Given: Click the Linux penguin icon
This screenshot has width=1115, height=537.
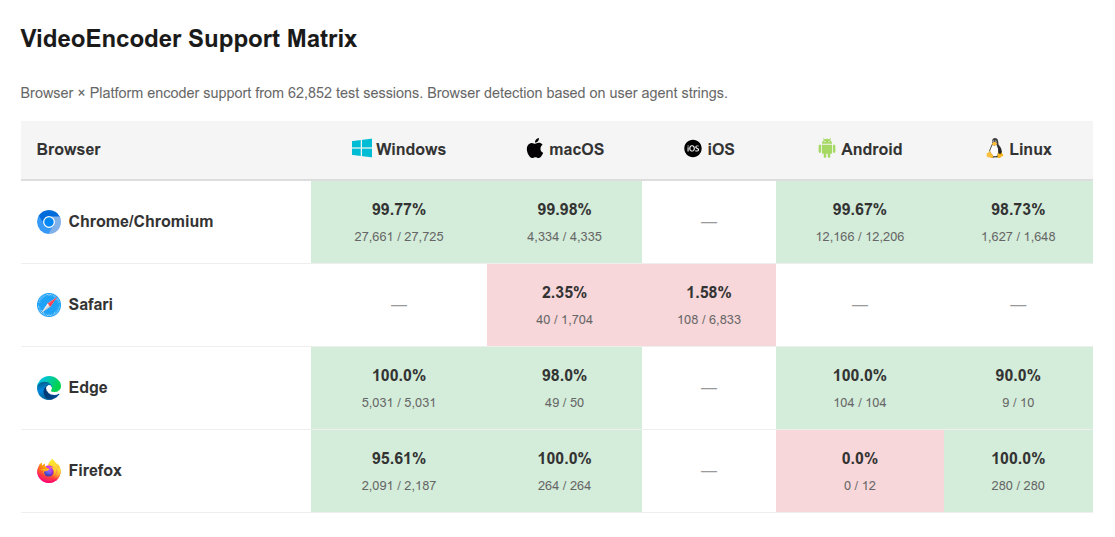Looking at the screenshot, I should click(994, 149).
